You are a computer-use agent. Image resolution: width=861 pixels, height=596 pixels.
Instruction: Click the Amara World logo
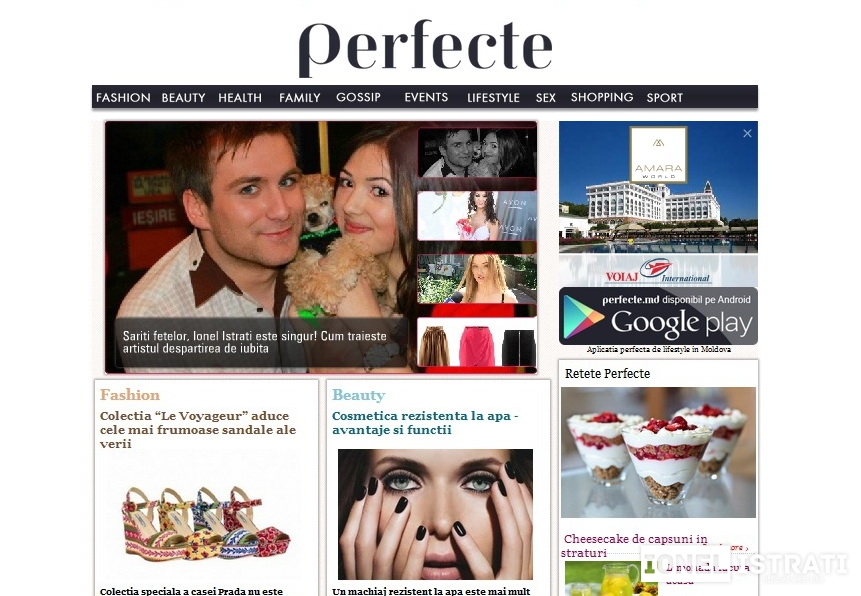[x=658, y=155]
